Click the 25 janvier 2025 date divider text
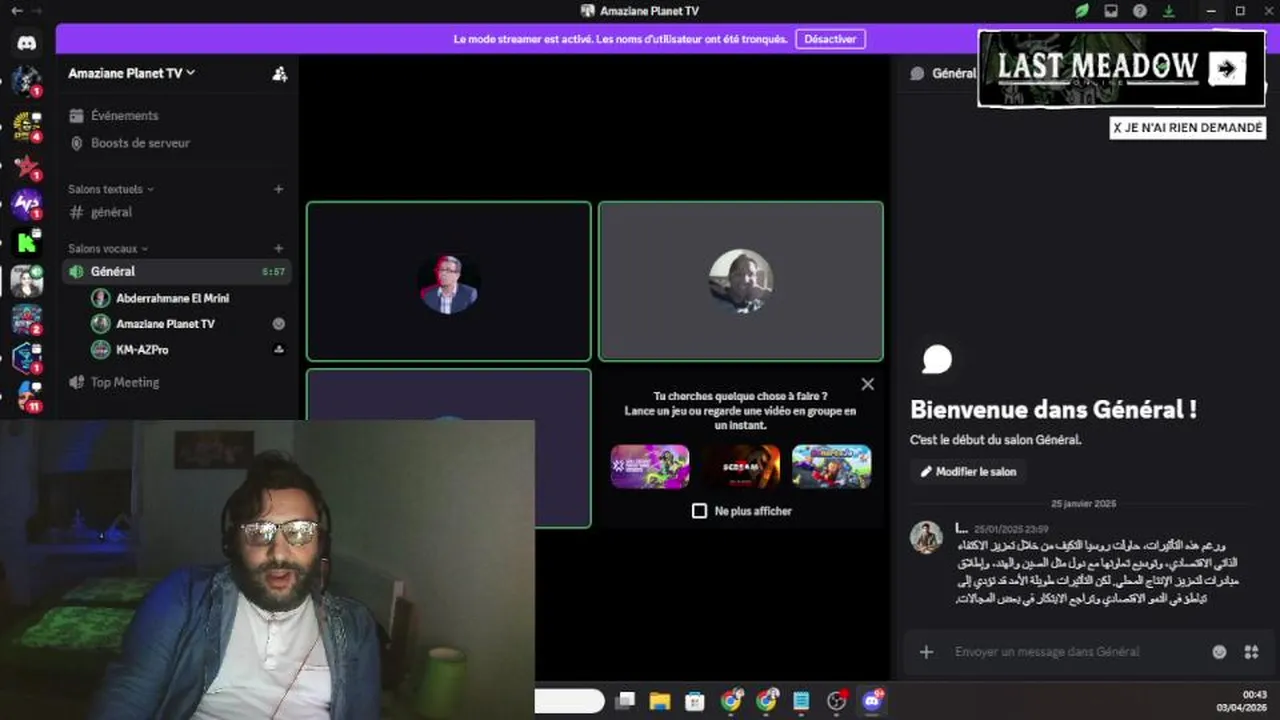 coord(1083,504)
